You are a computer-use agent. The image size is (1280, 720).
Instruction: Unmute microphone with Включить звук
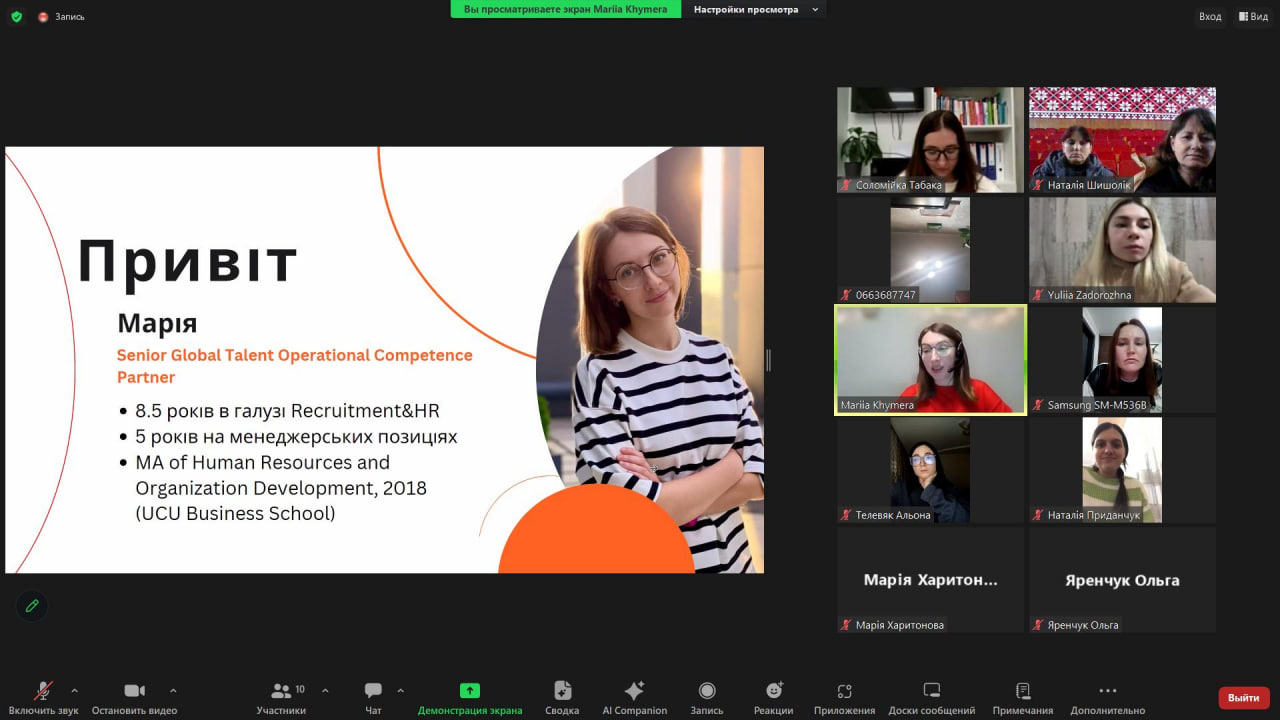[43, 697]
